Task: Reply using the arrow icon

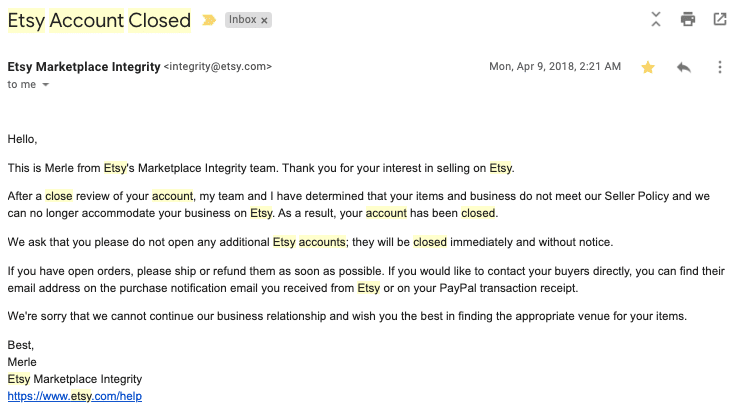Action: point(684,67)
